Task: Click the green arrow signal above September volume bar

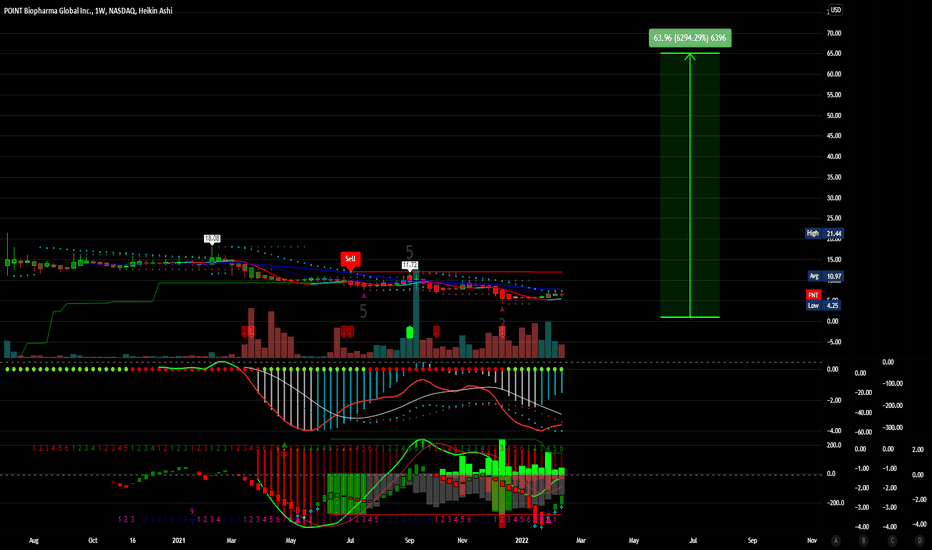Action: tap(410, 332)
